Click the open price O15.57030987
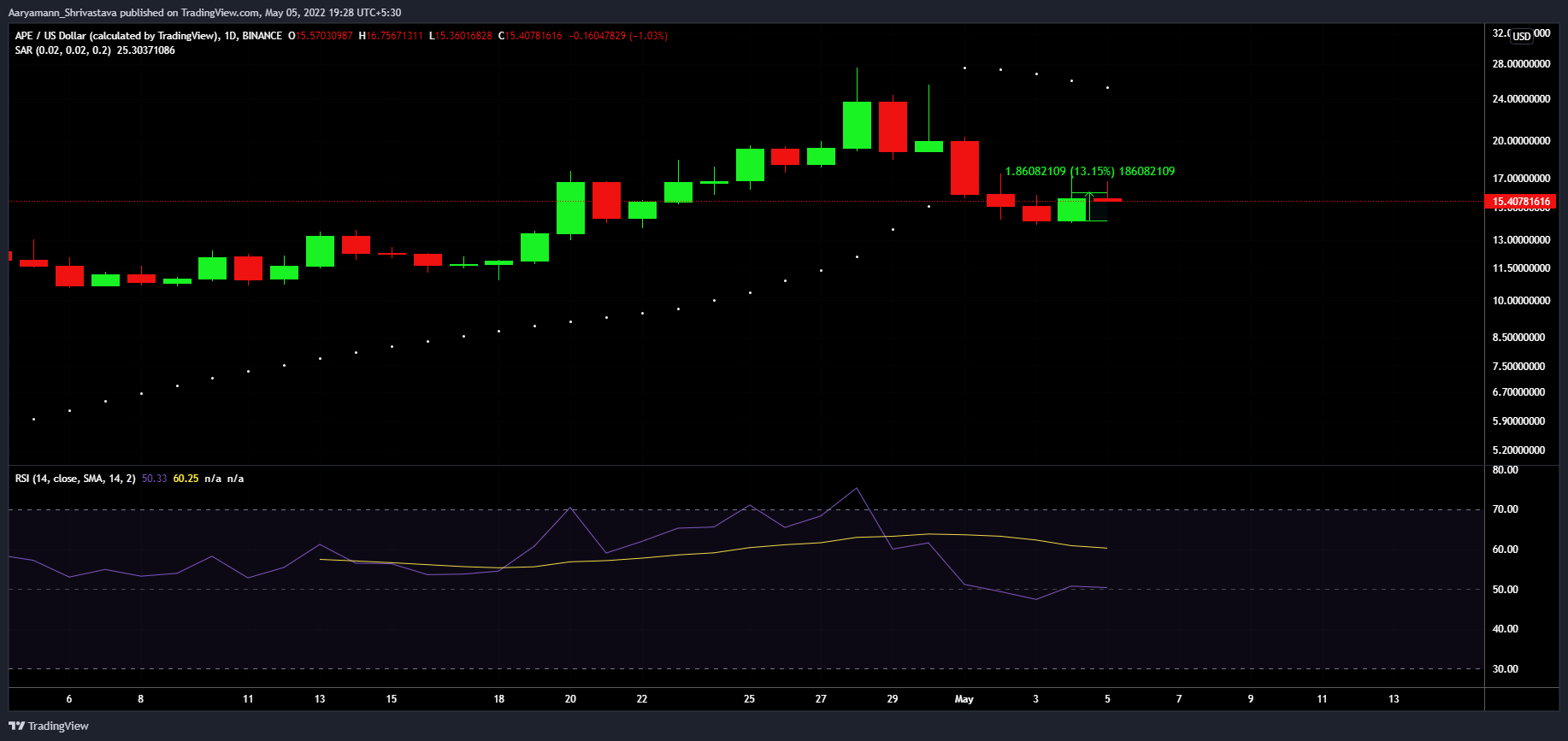Screen dimensions: 1568x741 pyautogui.click(x=321, y=36)
